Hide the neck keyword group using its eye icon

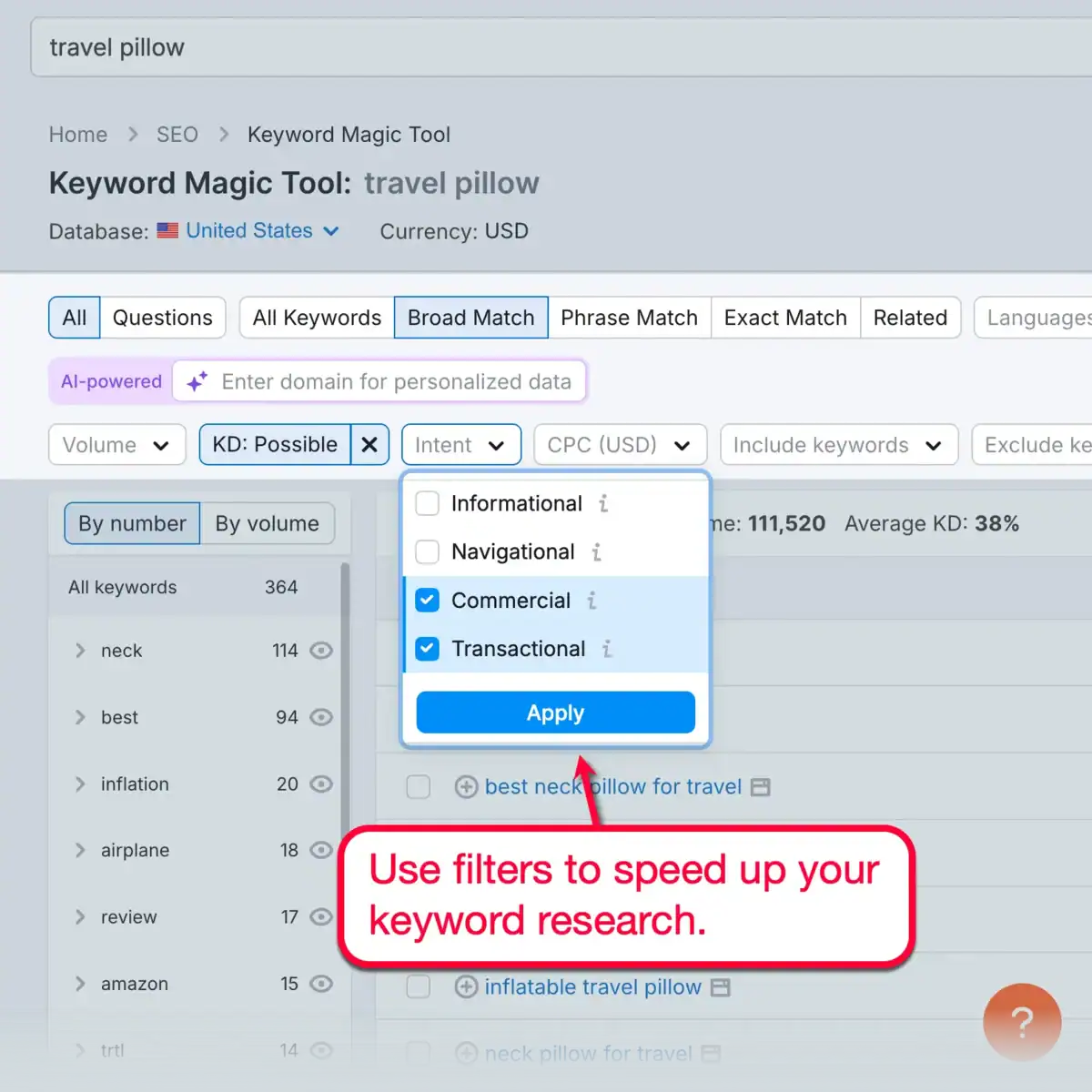point(321,650)
